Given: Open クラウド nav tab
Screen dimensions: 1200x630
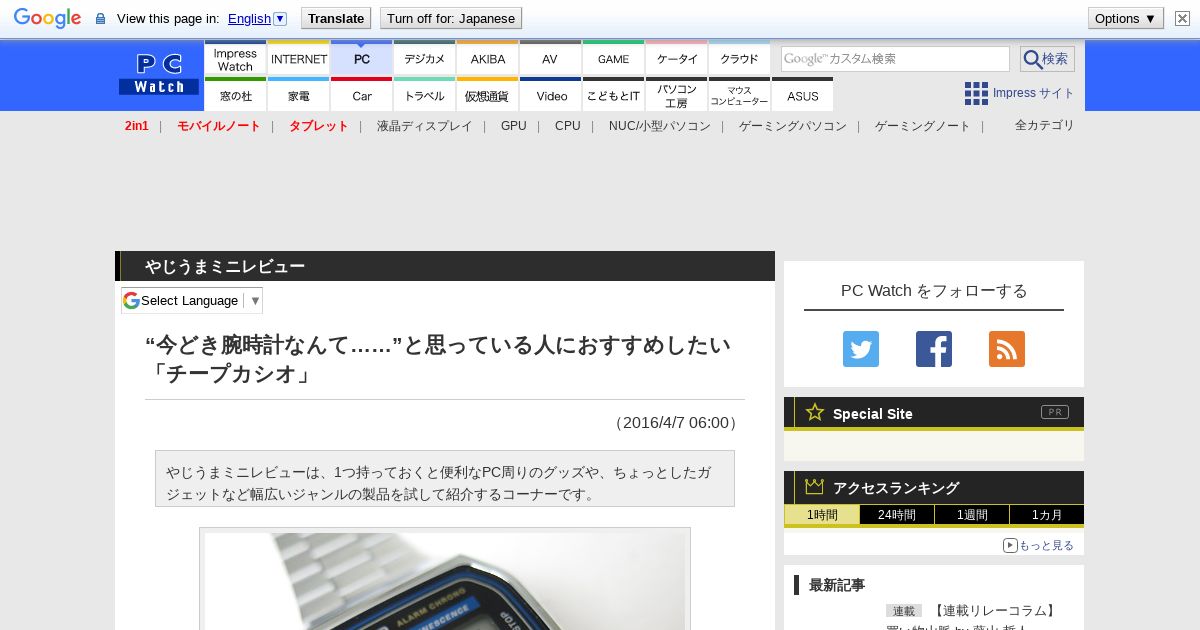Looking at the screenshot, I should tap(740, 59).
